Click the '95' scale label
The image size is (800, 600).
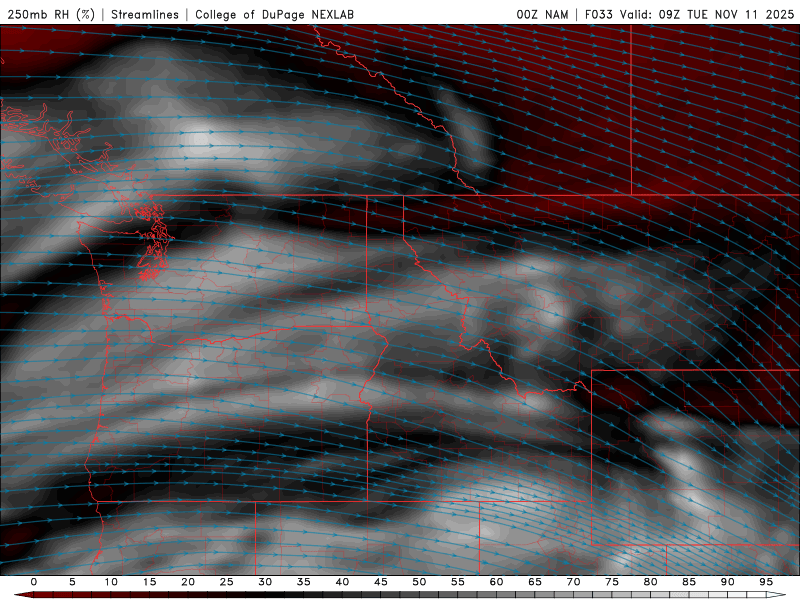(766, 582)
